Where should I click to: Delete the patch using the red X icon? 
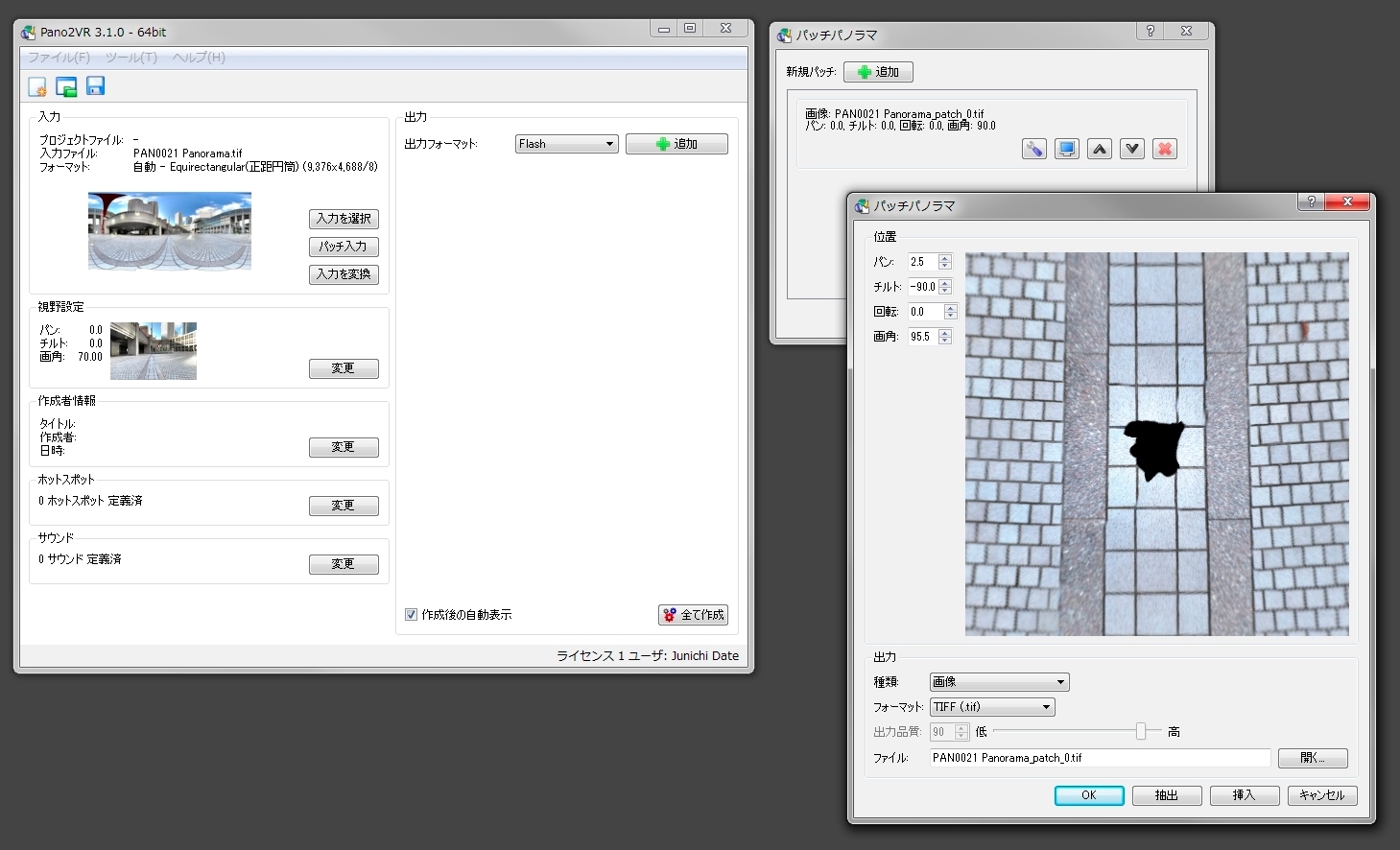click(x=1164, y=149)
